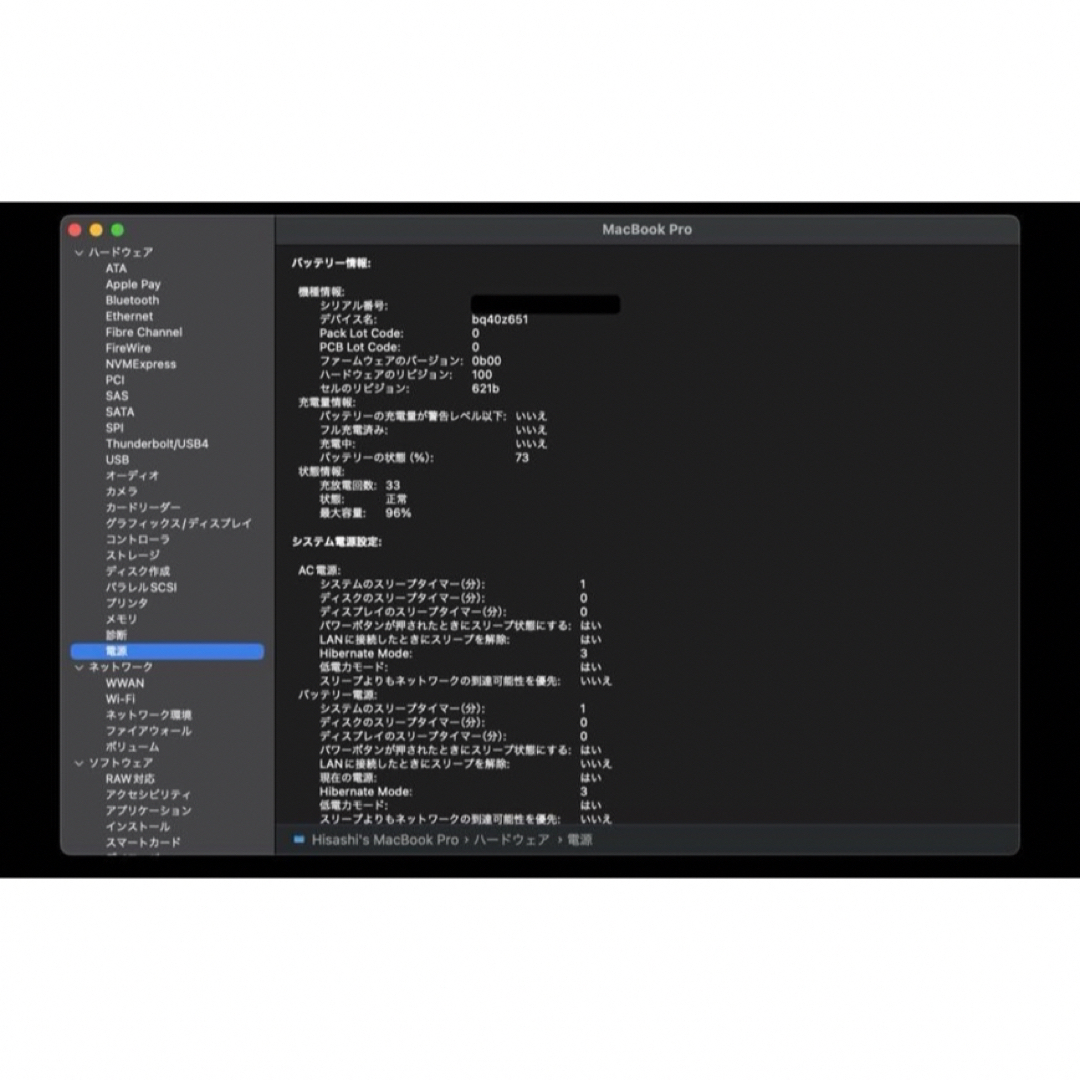The height and width of the screenshot is (1080, 1080).
Task: Click the システム電源設定 heading
Action: tap(337, 542)
